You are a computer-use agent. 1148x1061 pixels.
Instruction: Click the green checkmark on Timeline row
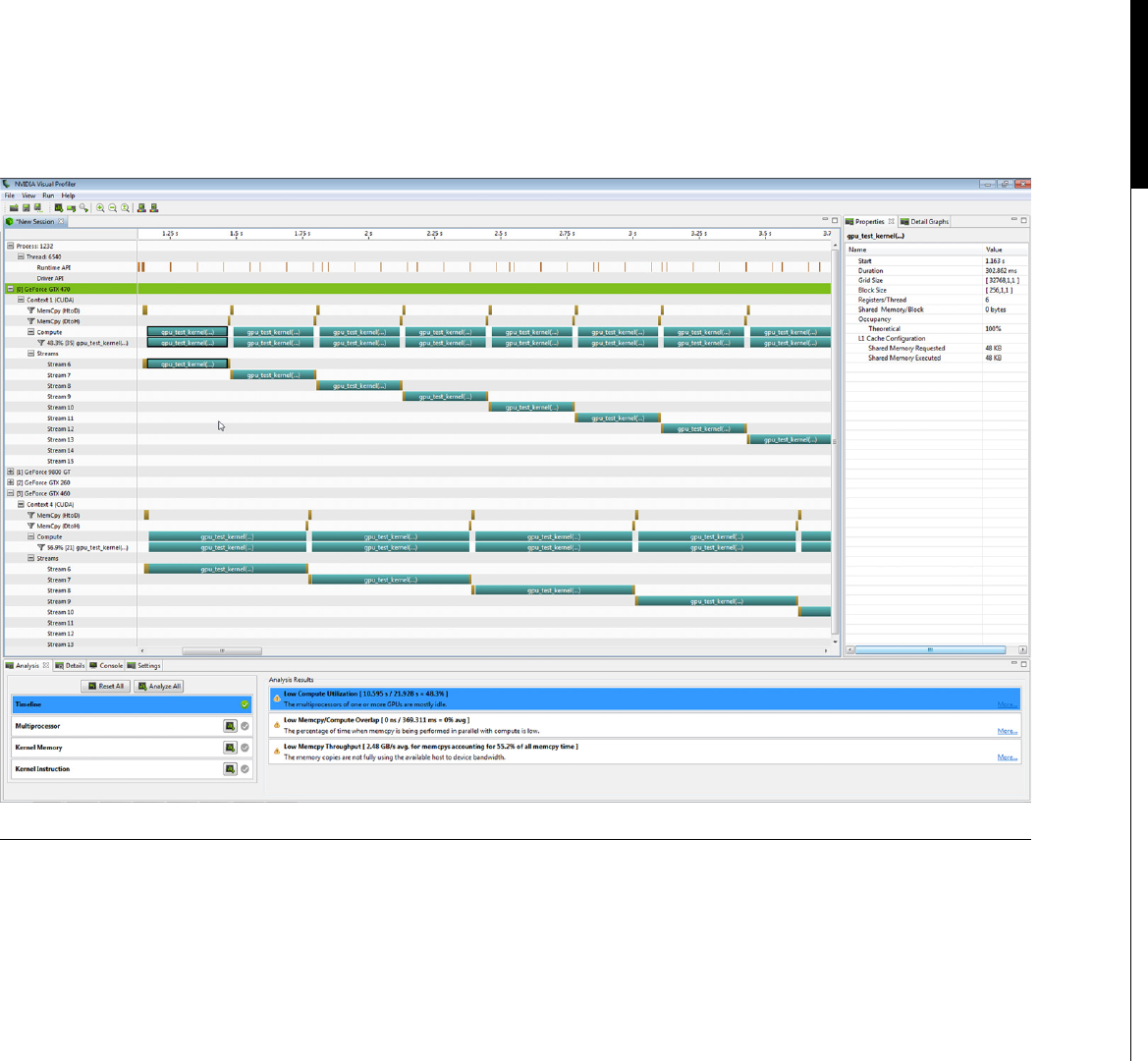(245, 704)
